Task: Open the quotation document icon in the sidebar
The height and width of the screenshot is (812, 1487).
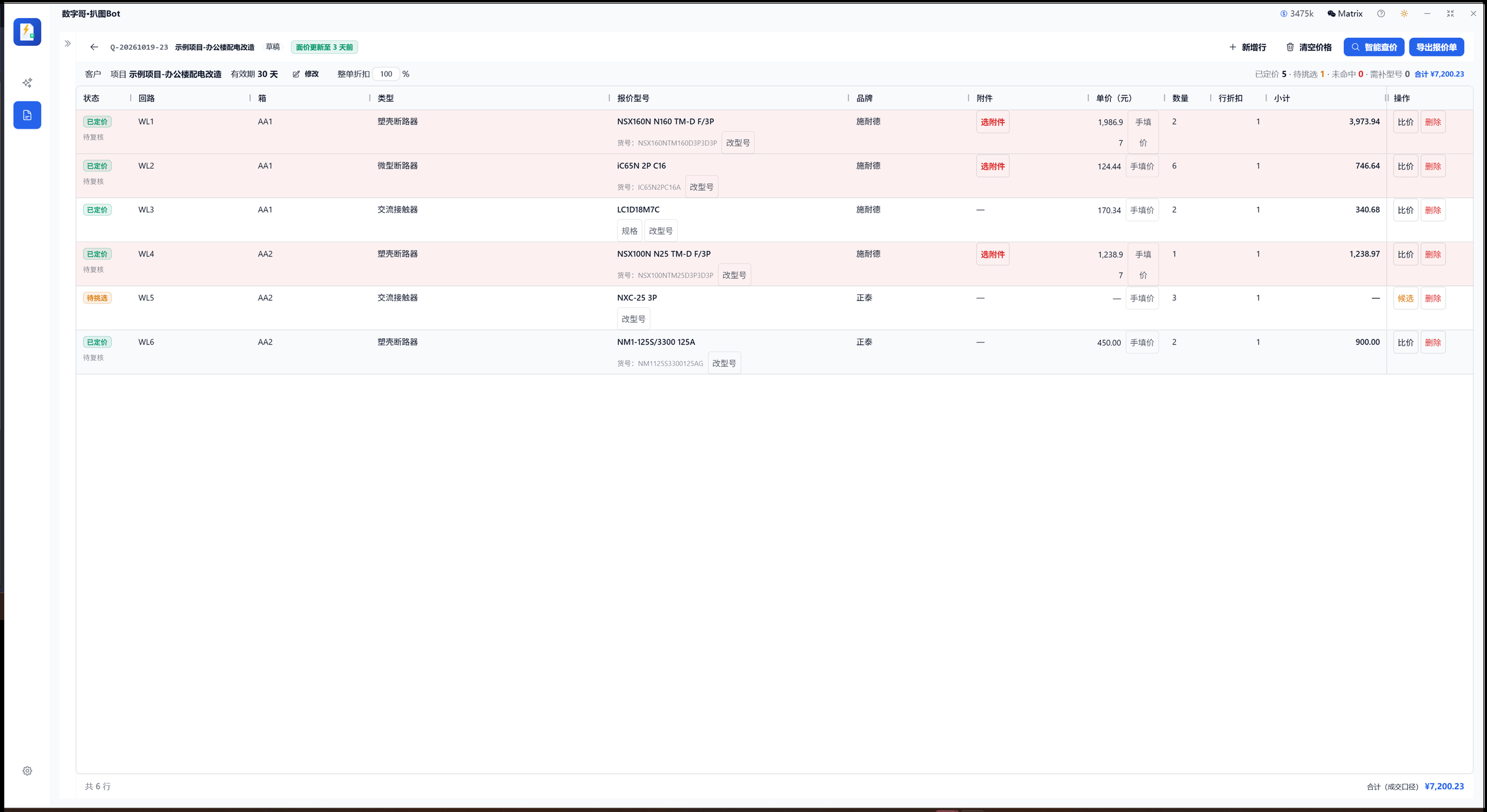Action: pyautogui.click(x=27, y=115)
